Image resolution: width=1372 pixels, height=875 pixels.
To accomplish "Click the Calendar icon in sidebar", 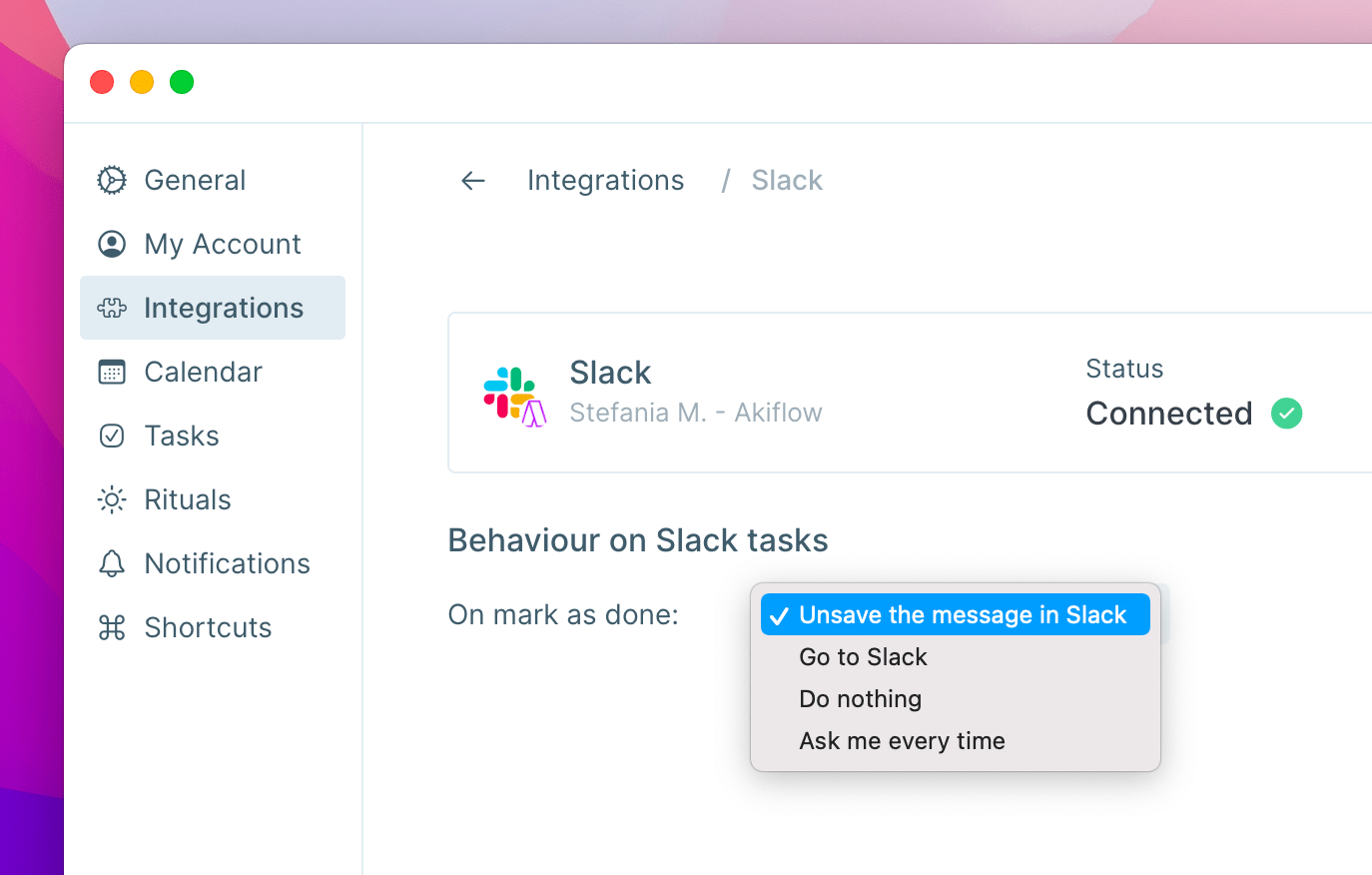I will click(x=112, y=372).
